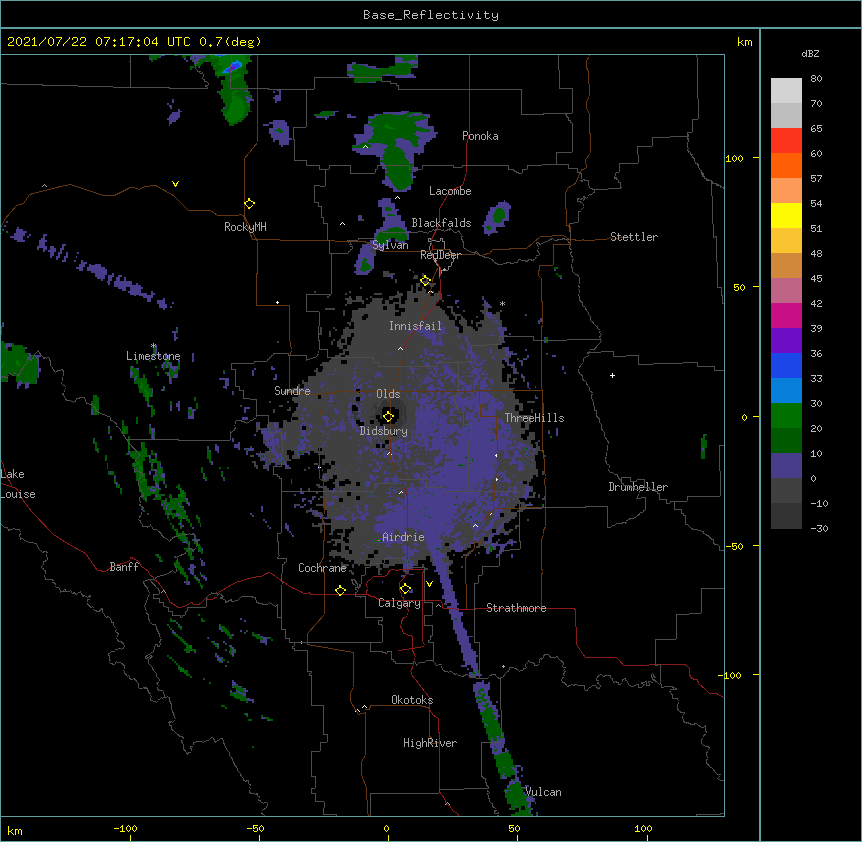The image size is (862, 842).
Task: Select the -30 value on the dBZ scale
Action: 819,528
